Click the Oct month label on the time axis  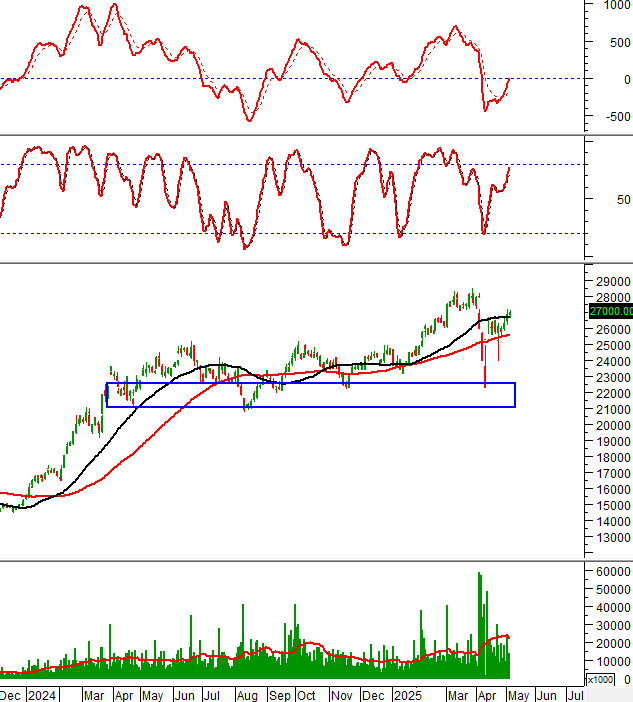point(306,695)
